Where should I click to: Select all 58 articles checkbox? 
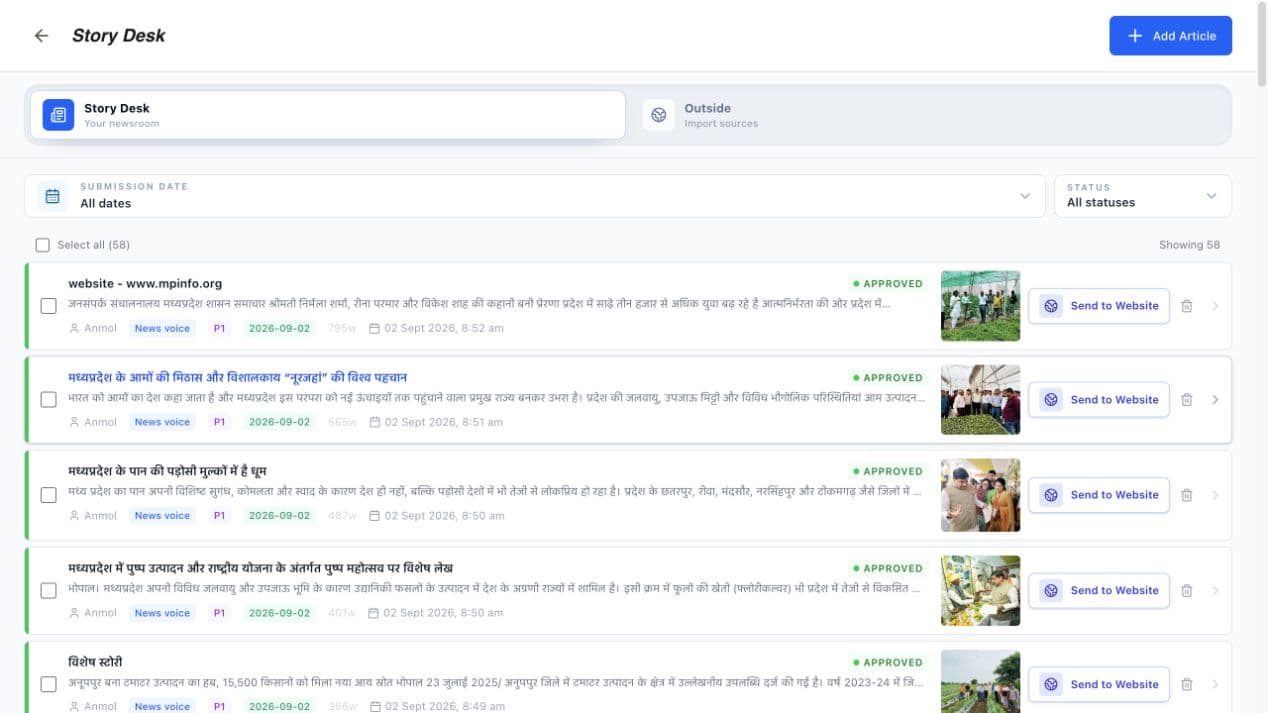pos(42,245)
